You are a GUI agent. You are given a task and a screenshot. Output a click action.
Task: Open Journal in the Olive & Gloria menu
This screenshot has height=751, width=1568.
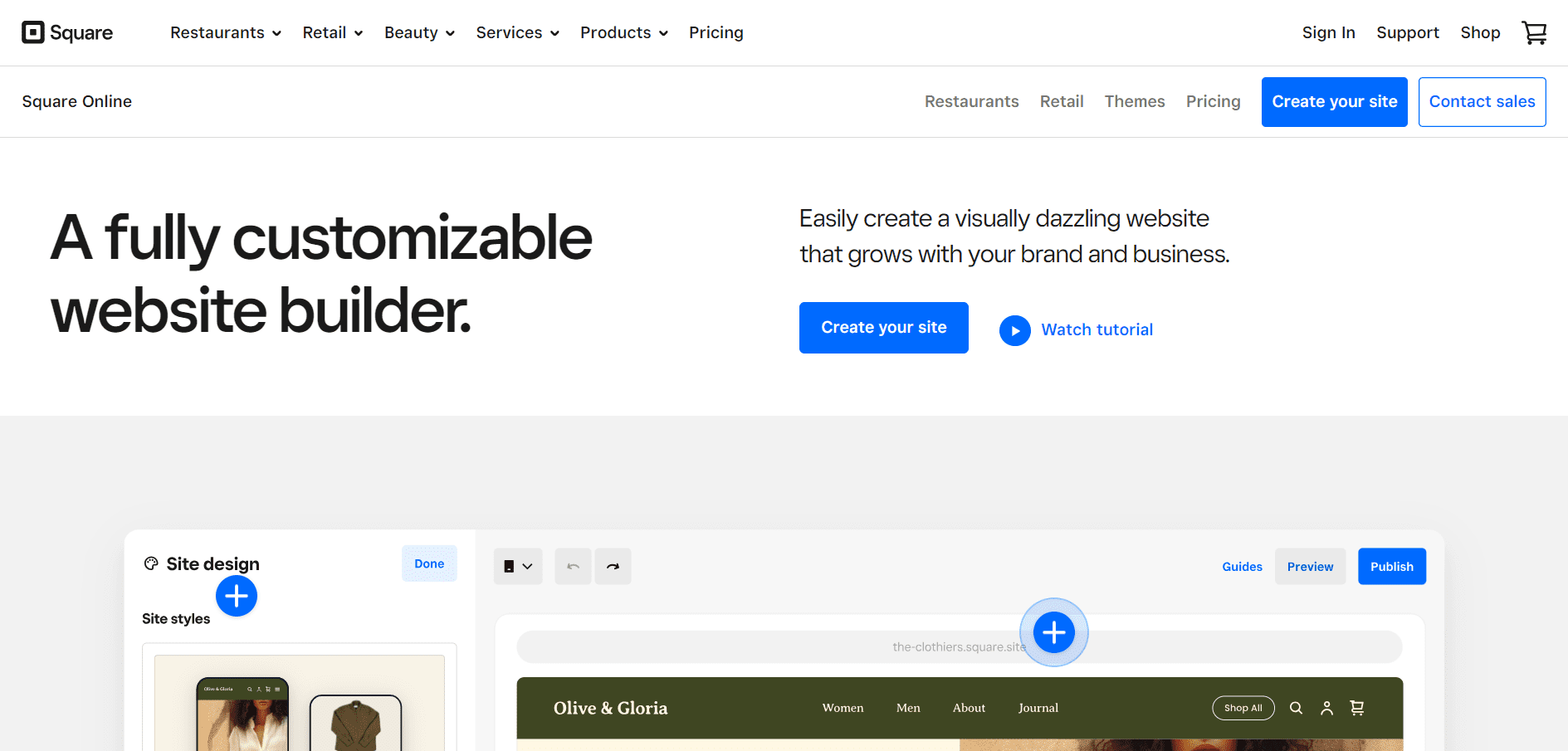(1038, 708)
